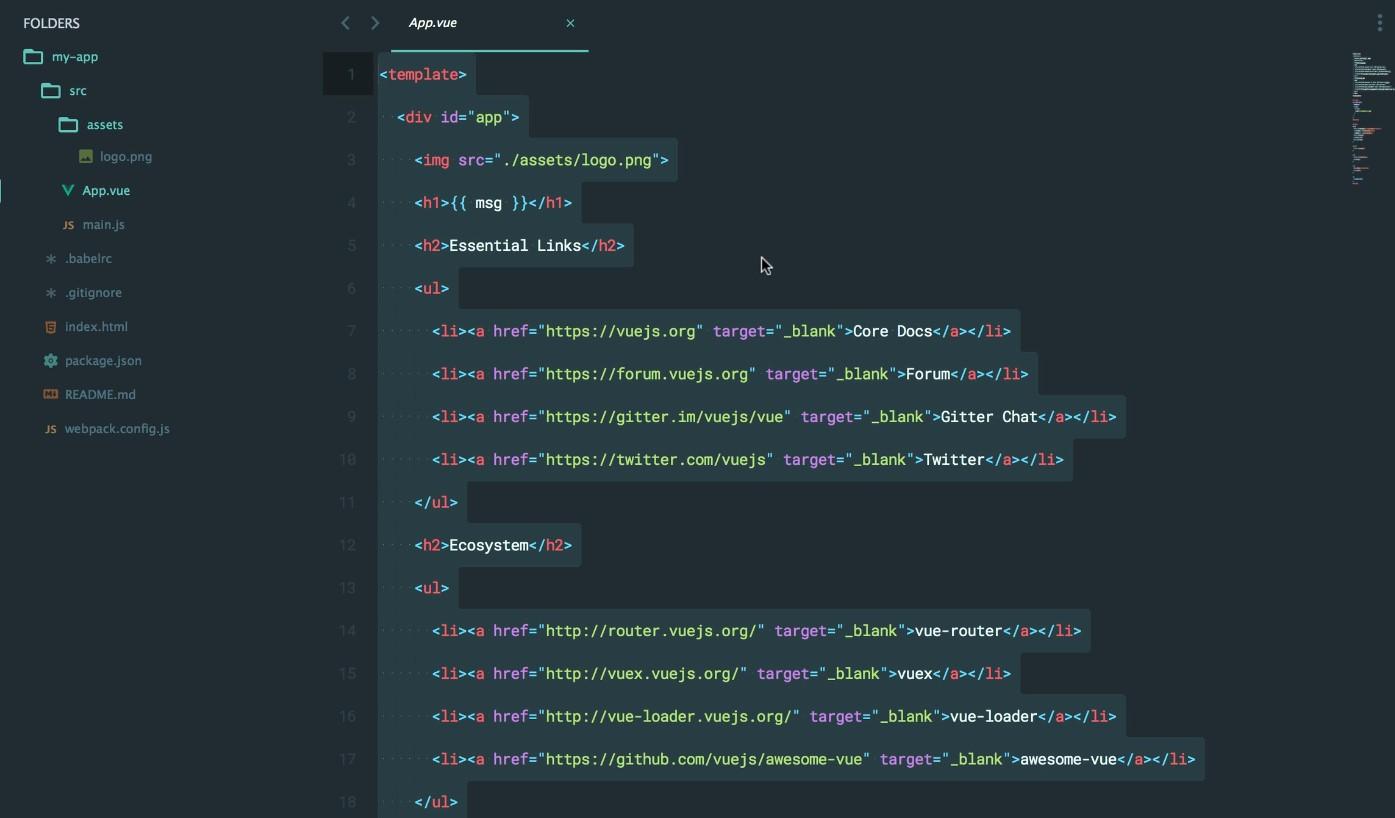The width and height of the screenshot is (1395, 818).
Task: Click the "https://github.com/vuejs/awesome-vue" href string
Action: [704, 760]
